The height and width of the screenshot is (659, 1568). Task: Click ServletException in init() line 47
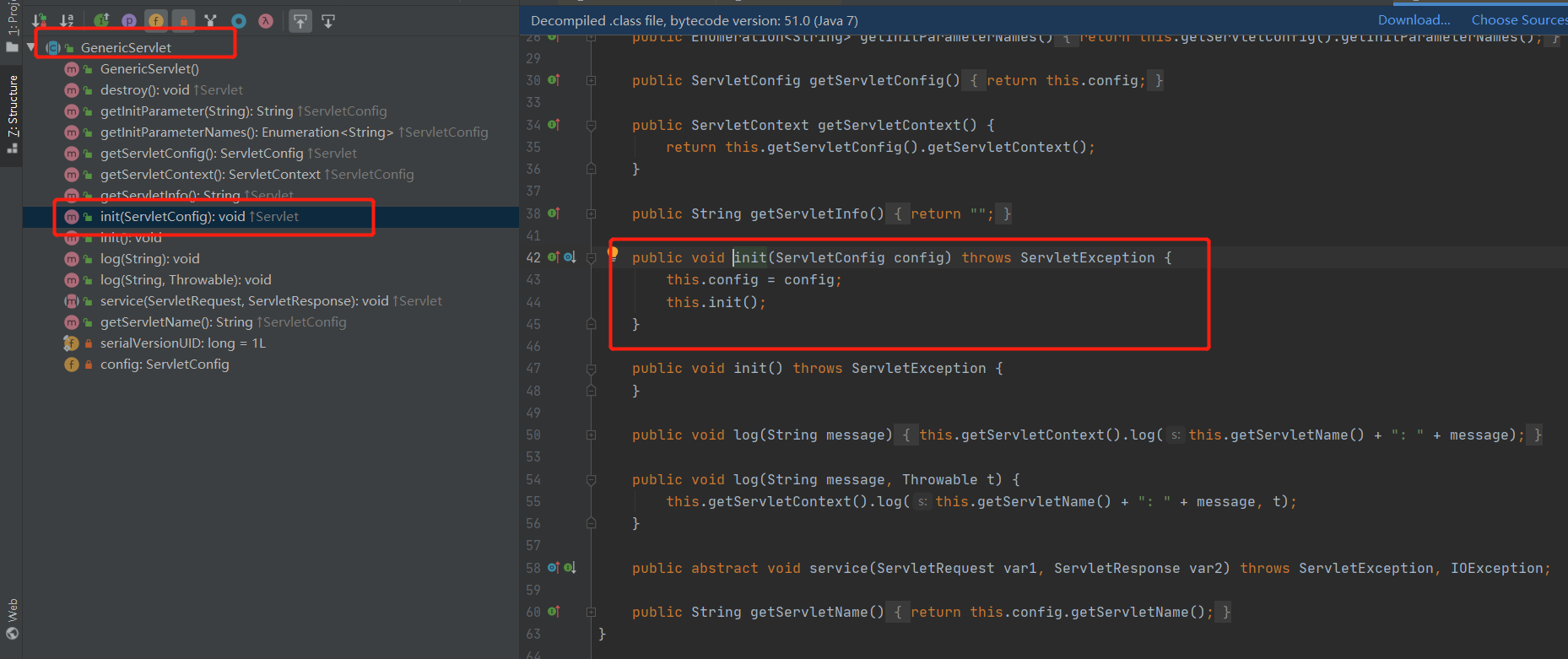[x=918, y=369]
